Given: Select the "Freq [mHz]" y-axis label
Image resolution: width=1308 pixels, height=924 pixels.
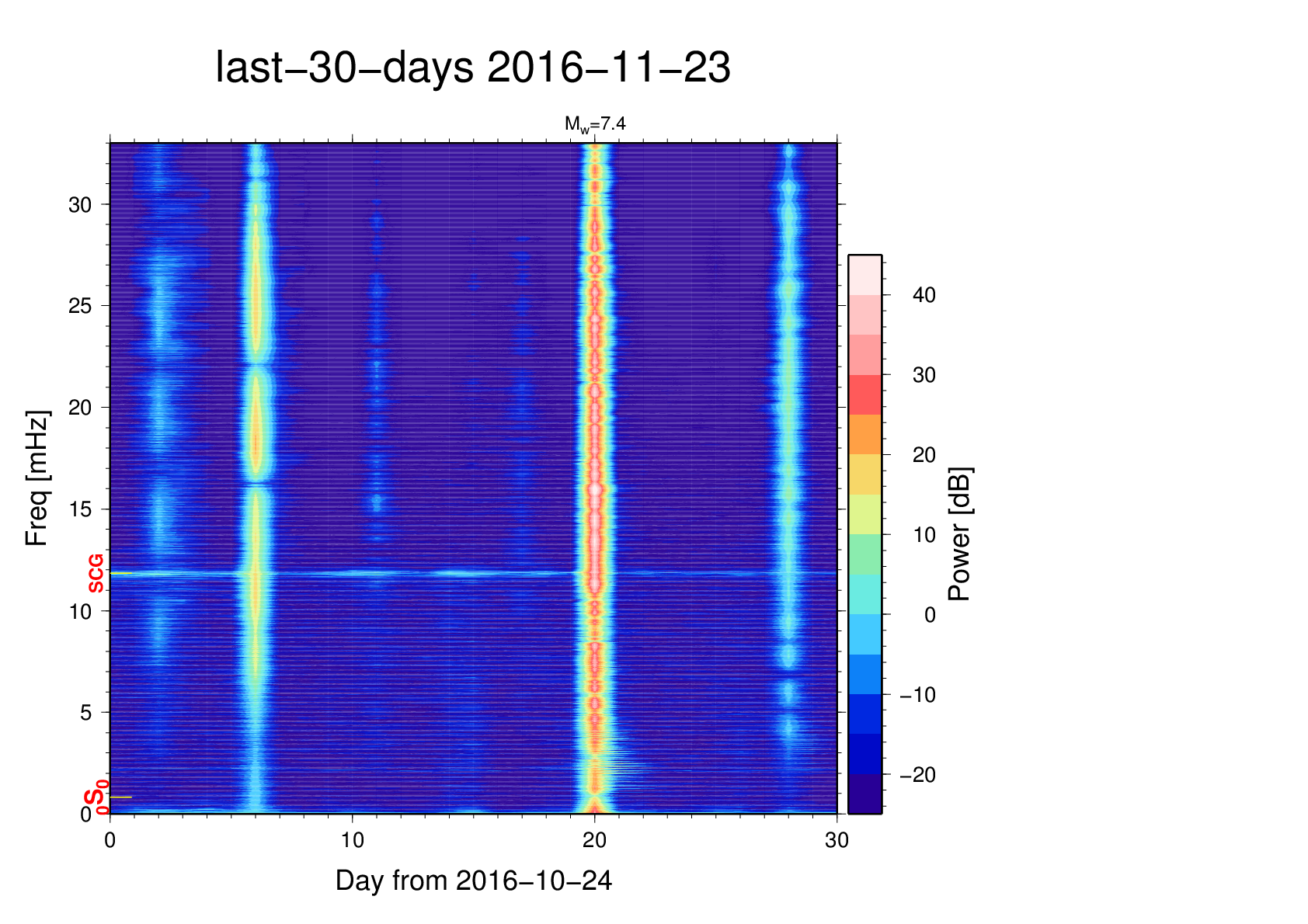Looking at the screenshot, I should (37, 478).
